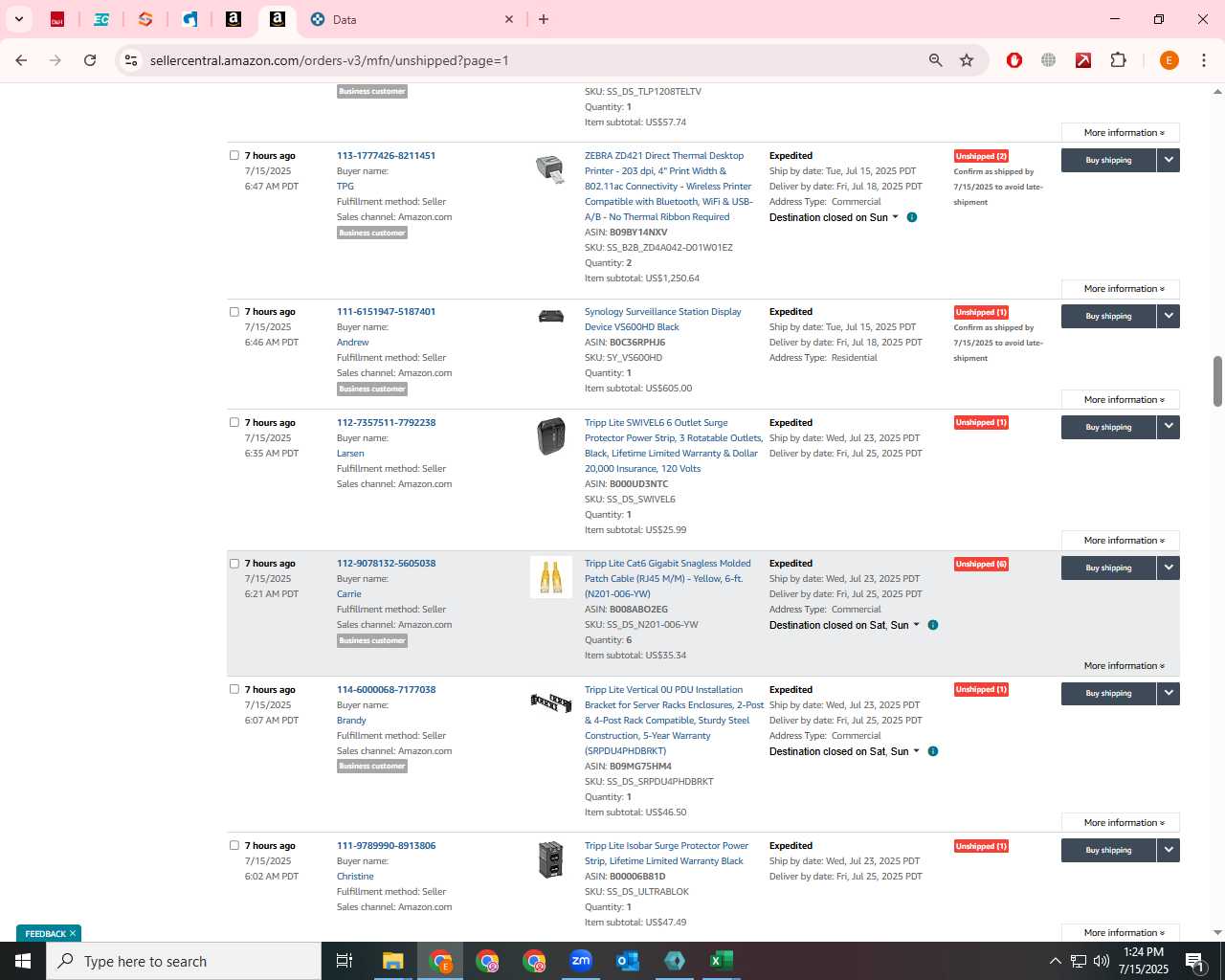
Task: Select checkbox for order 111-6151947-5187401
Action: click(234, 311)
